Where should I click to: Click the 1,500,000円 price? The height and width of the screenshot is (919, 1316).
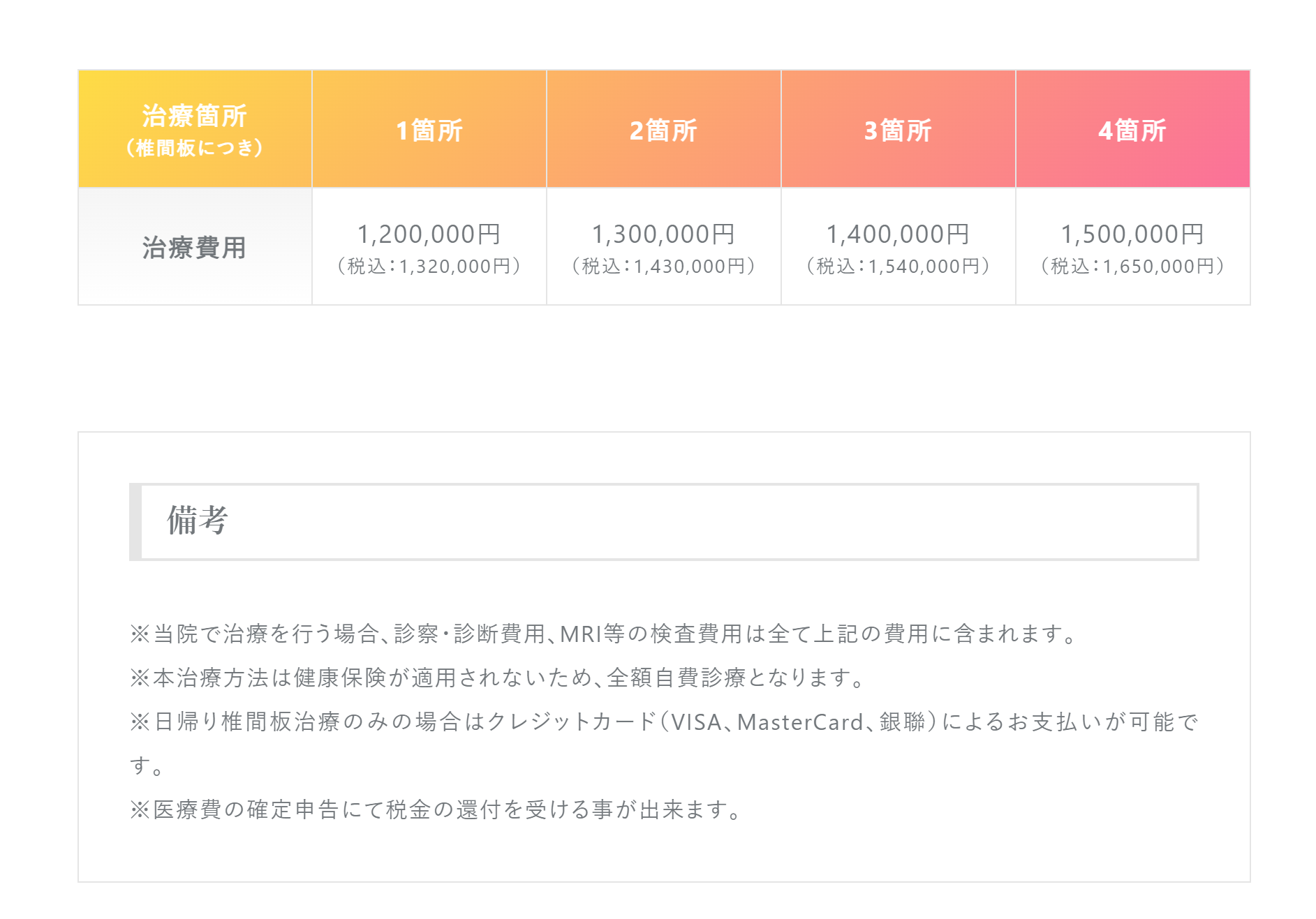tap(1132, 234)
